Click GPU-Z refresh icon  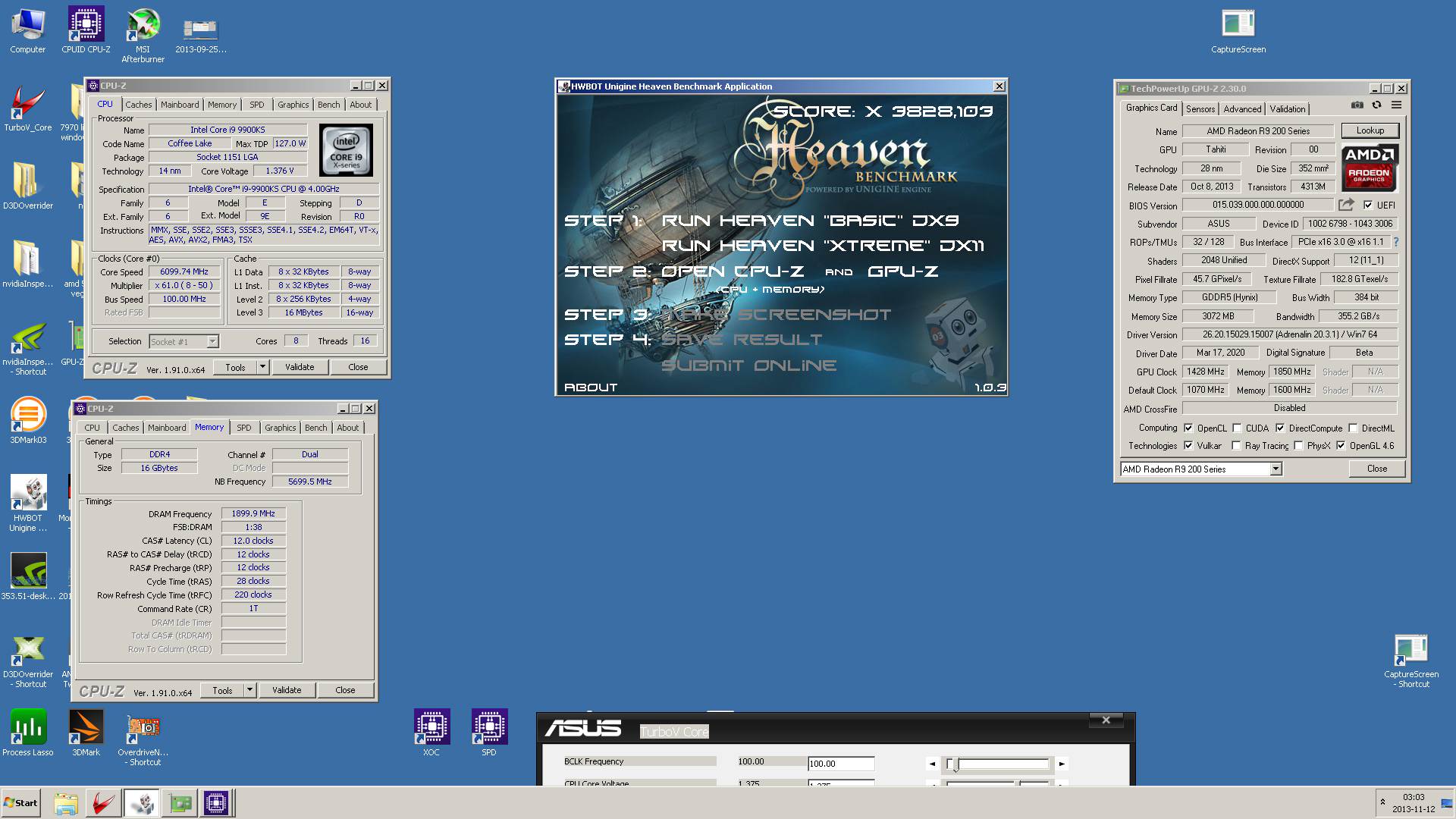point(1376,105)
